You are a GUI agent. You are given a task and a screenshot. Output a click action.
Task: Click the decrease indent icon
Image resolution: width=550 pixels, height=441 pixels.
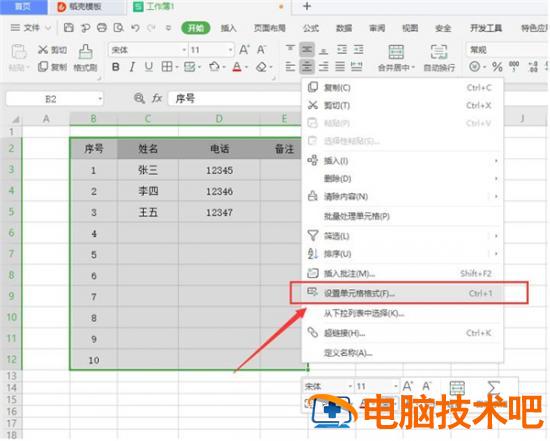(x=342, y=50)
